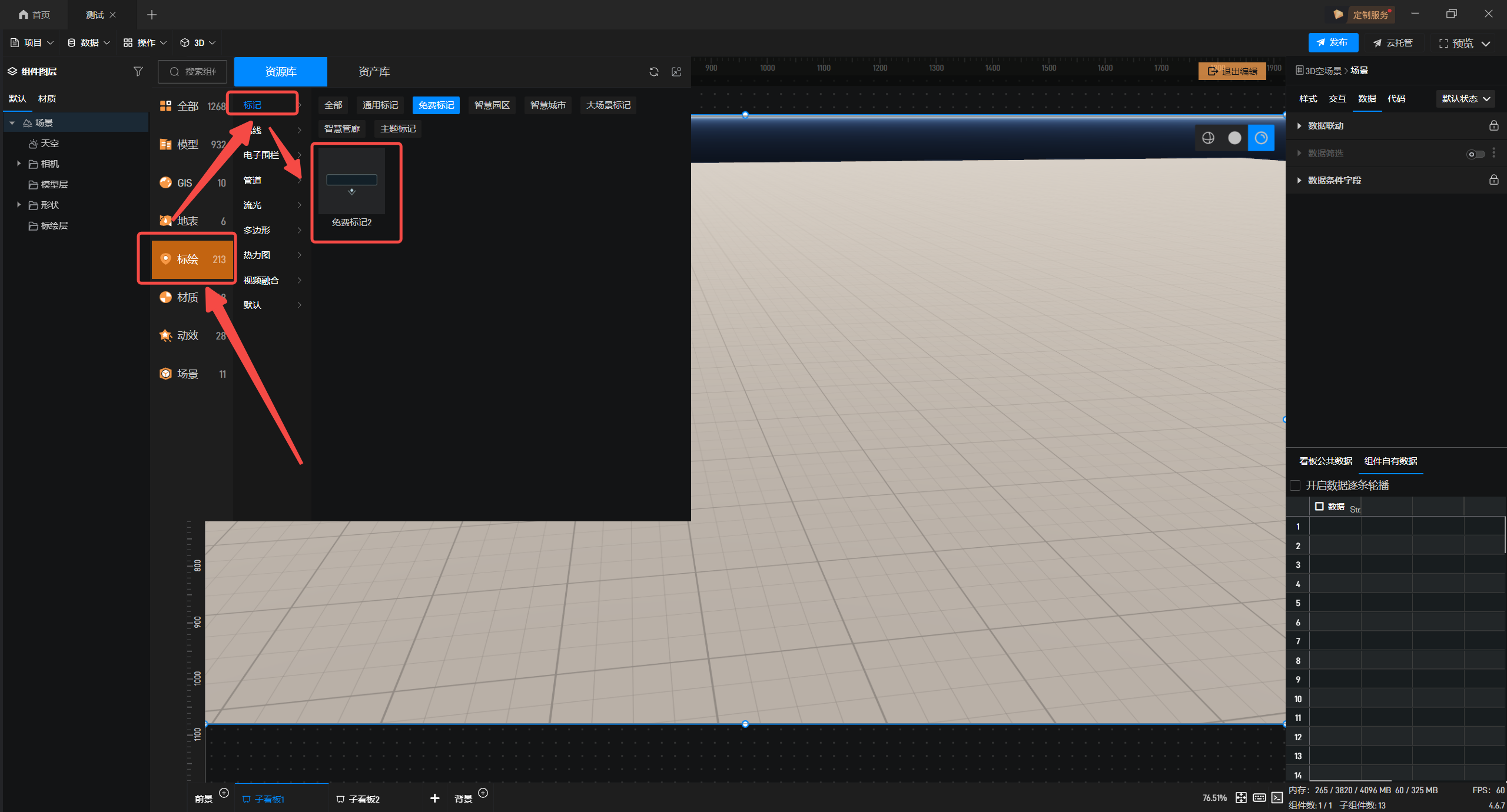Click the layer filter funnel icon
1507x812 pixels.
(x=138, y=71)
